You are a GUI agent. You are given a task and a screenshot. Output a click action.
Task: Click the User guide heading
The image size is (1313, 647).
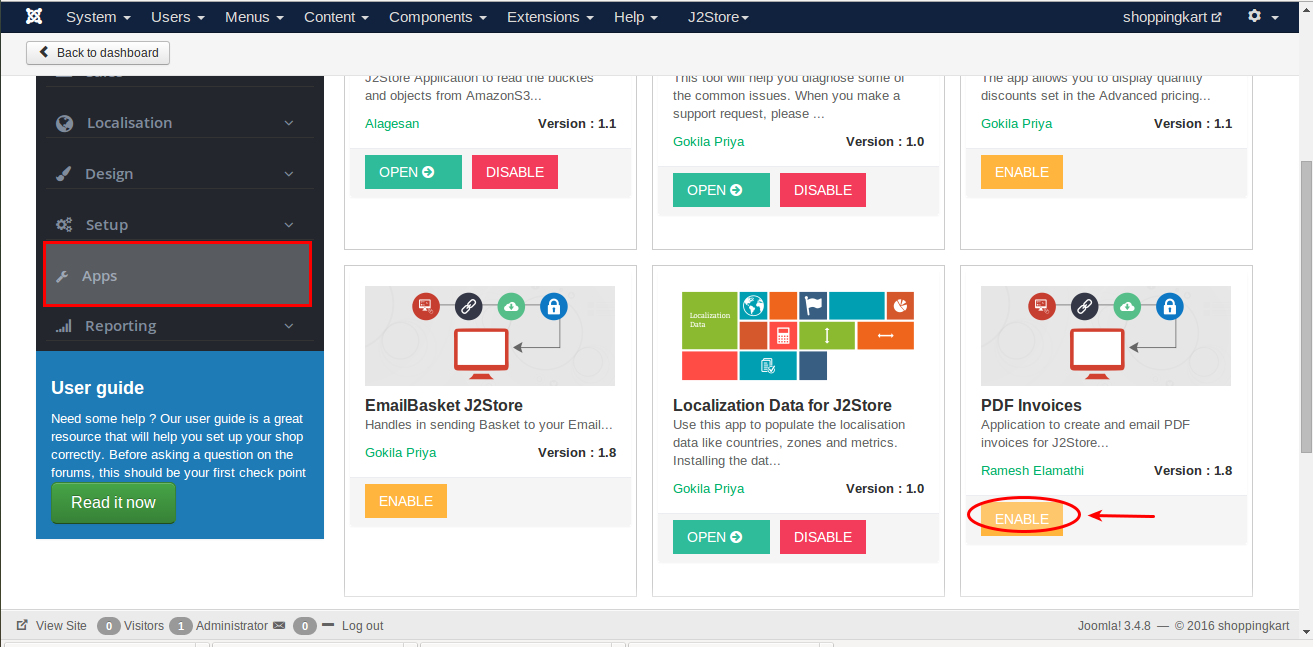click(97, 388)
